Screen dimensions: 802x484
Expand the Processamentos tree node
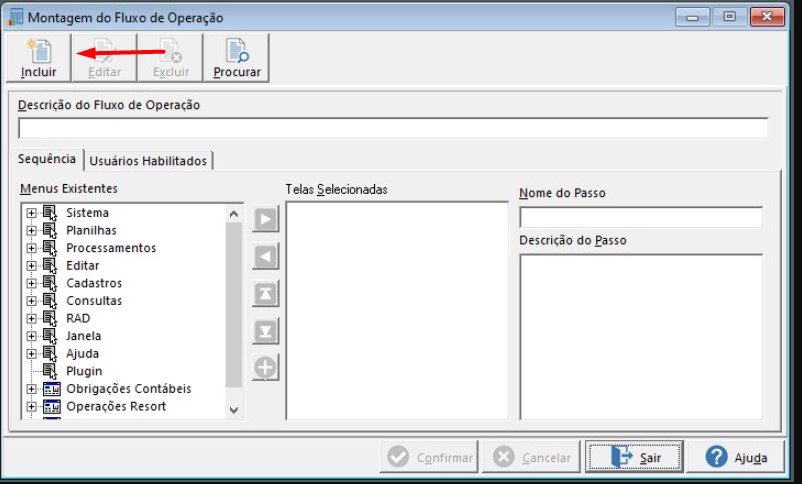[32, 248]
